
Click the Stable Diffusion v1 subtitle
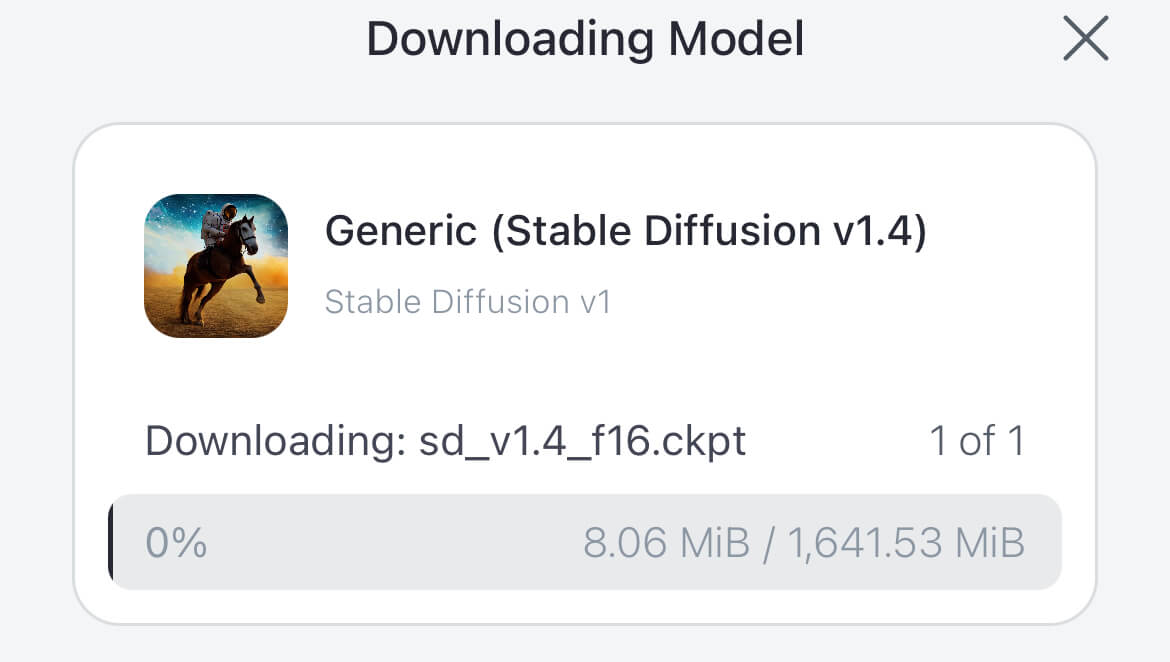click(x=468, y=302)
